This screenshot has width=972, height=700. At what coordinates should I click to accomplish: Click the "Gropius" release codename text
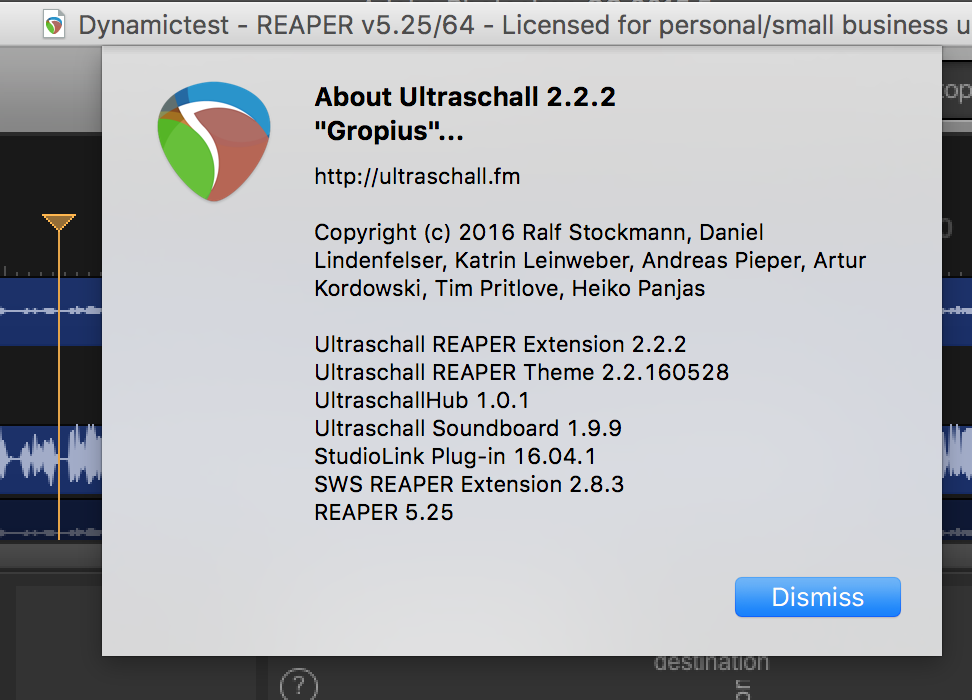[x=389, y=131]
